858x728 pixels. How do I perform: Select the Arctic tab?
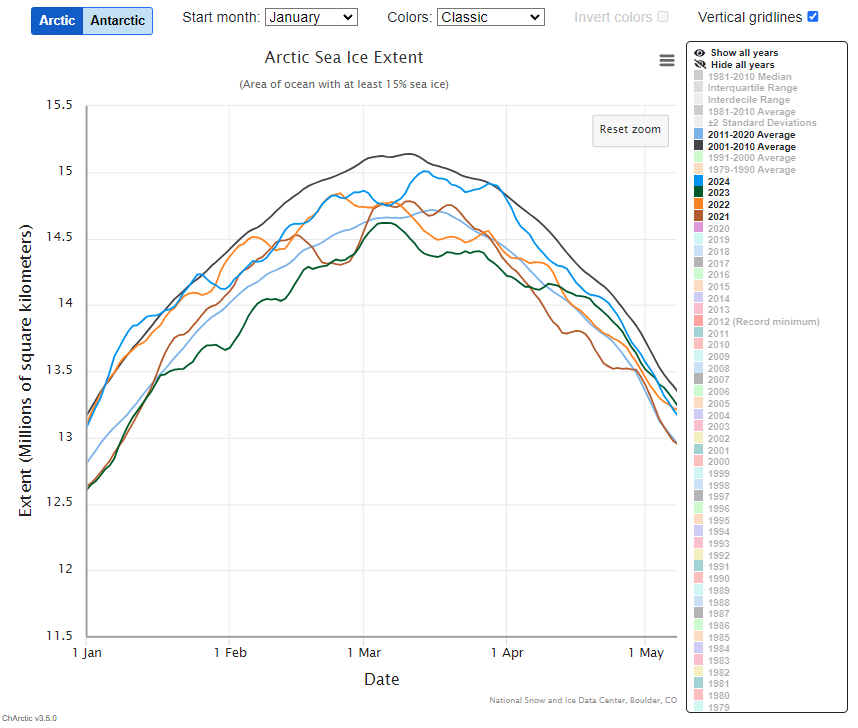[57, 21]
